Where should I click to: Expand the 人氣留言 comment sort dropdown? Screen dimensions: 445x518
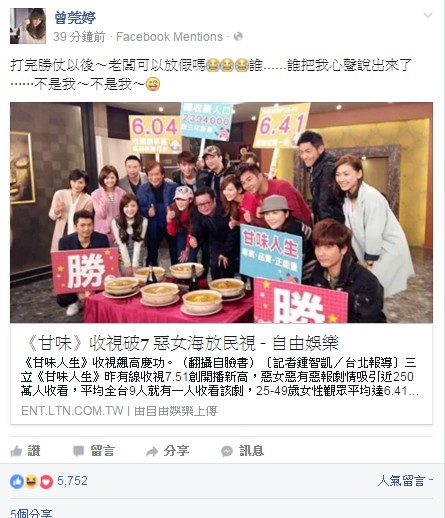coord(405,481)
